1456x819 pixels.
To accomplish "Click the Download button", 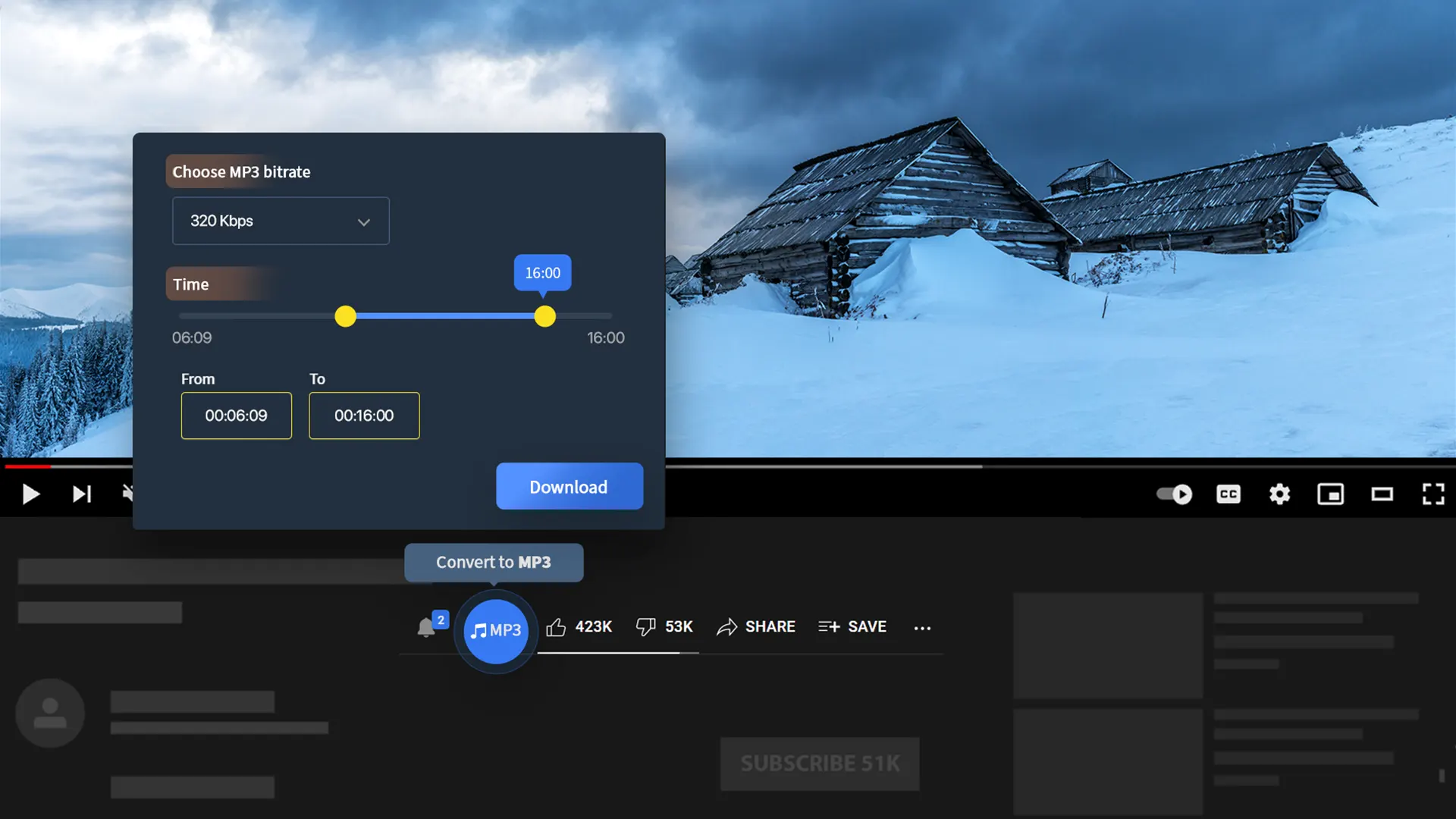I will pyautogui.click(x=568, y=486).
